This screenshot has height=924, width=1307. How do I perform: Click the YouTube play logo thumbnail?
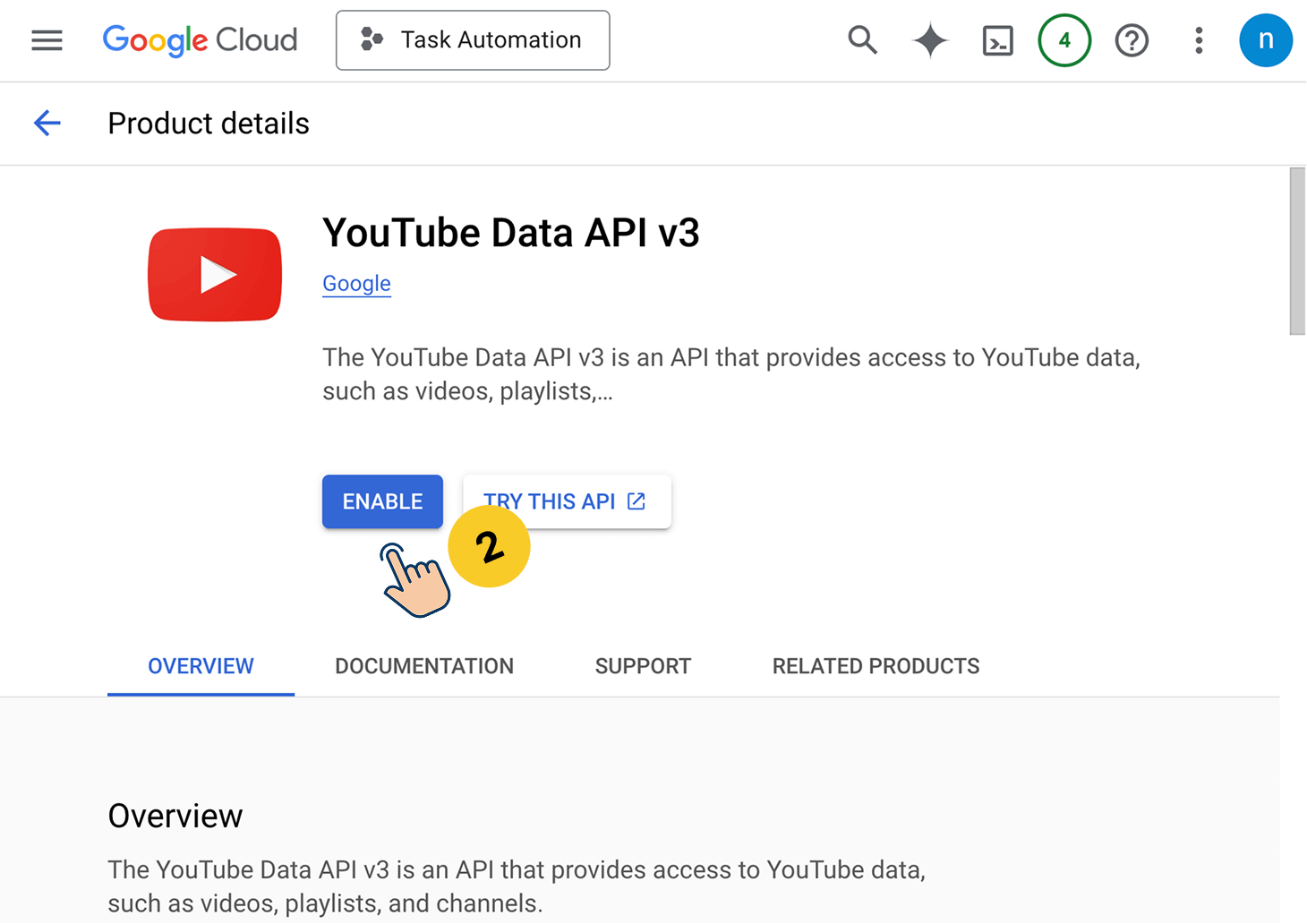215,274
